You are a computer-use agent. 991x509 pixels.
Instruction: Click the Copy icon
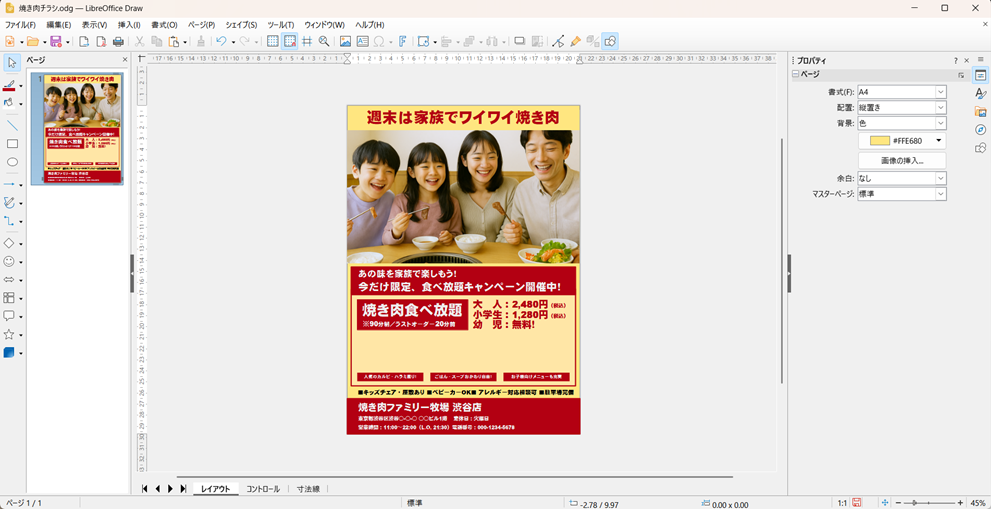(x=156, y=42)
